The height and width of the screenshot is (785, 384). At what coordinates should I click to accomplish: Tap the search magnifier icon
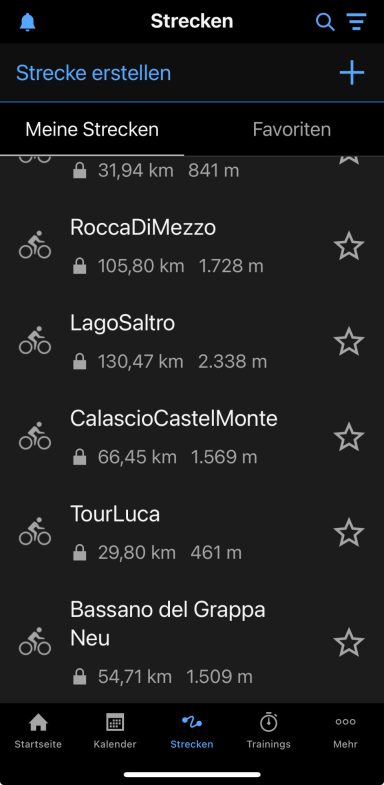325,22
